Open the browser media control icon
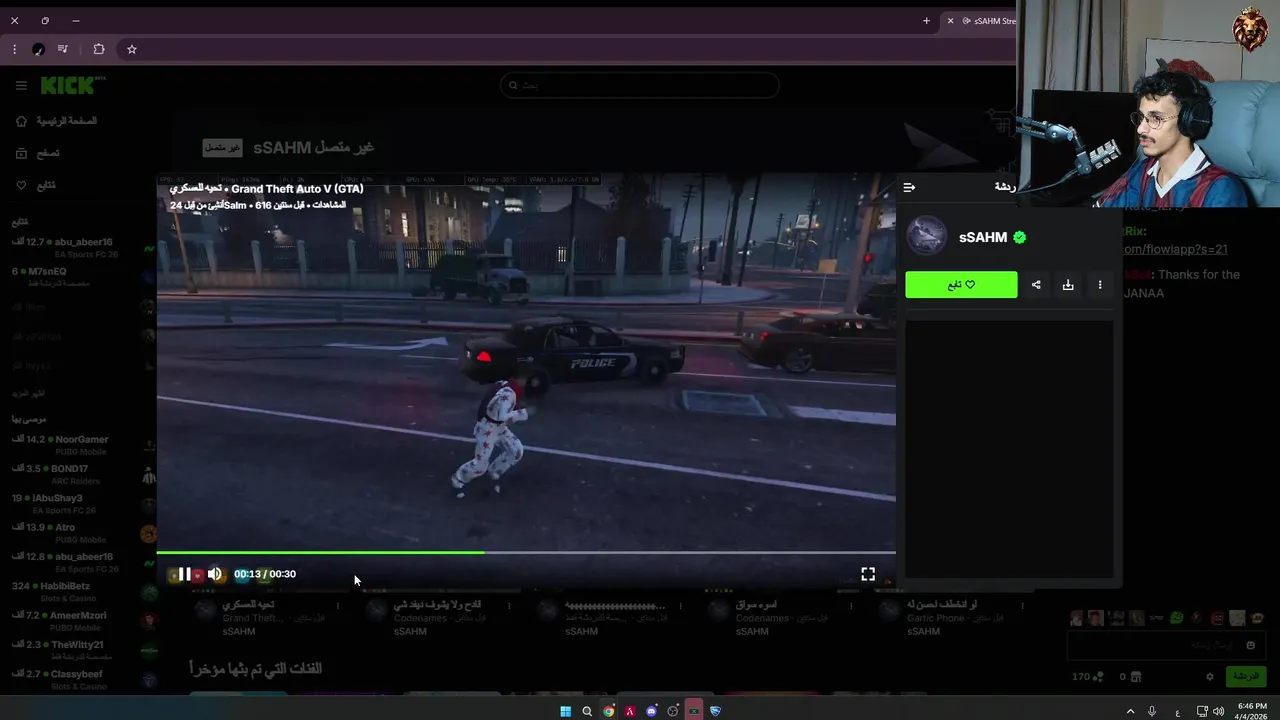1280x720 pixels. [63, 49]
